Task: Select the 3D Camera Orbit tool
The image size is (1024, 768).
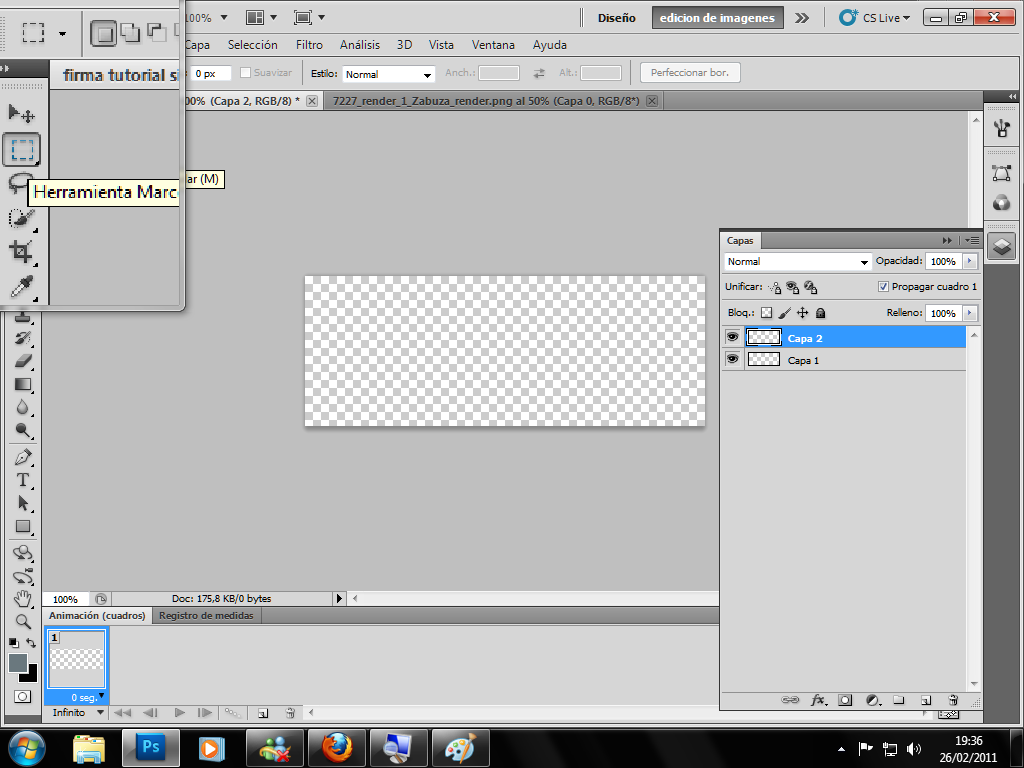Action: pyautogui.click(x=23, y=577)
